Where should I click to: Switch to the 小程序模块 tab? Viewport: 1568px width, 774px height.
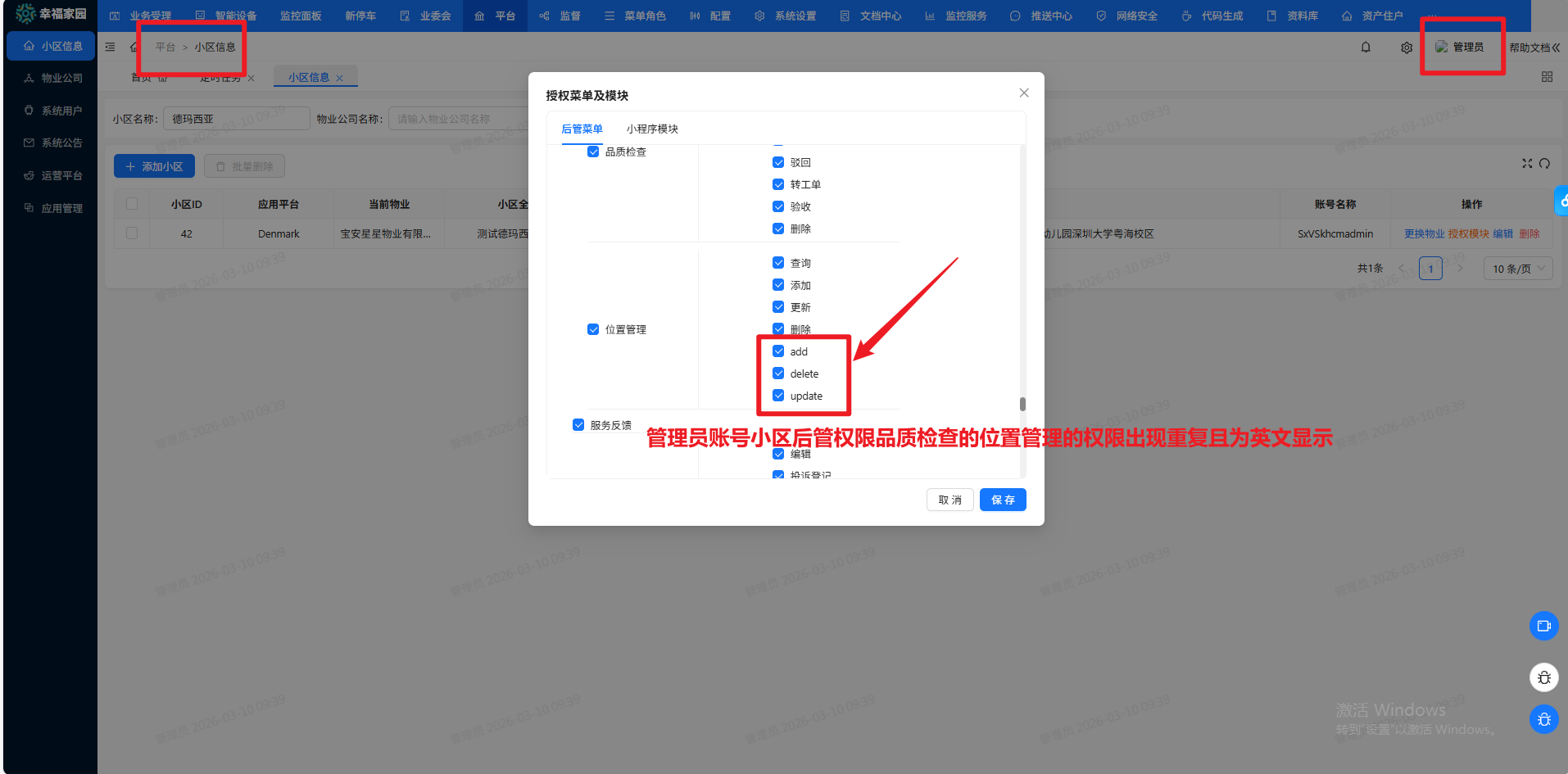coord(652,129)
